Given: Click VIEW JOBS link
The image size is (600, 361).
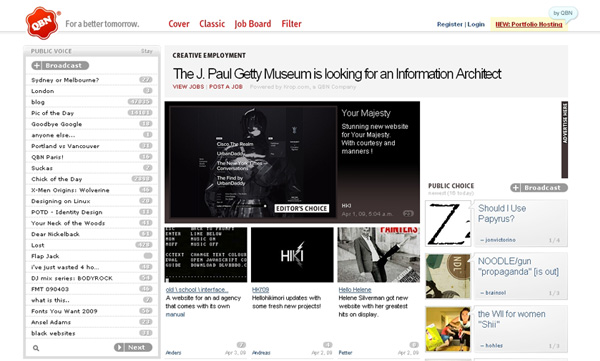Looking at the screenshot, I should tap(188, 87).
